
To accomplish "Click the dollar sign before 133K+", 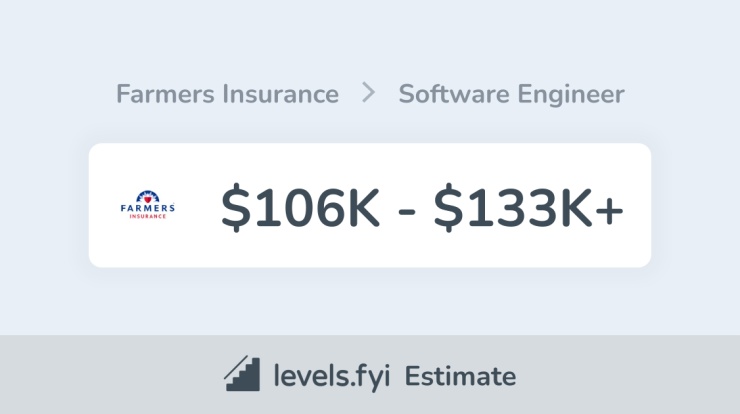I will (448, 207).
